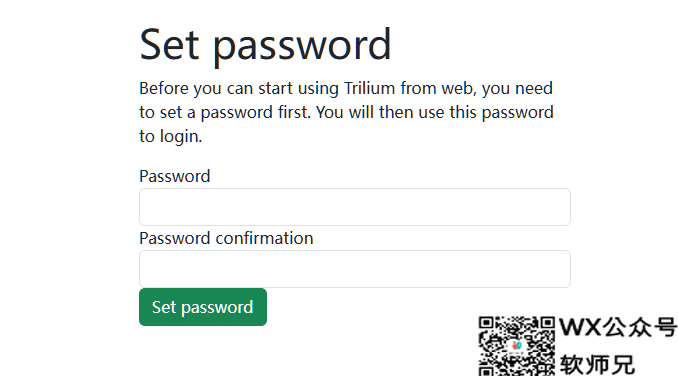The height and width of the screenshot is (376, 678).
Task: Click the 软师兄 watermark text
Action: [597, 365]
